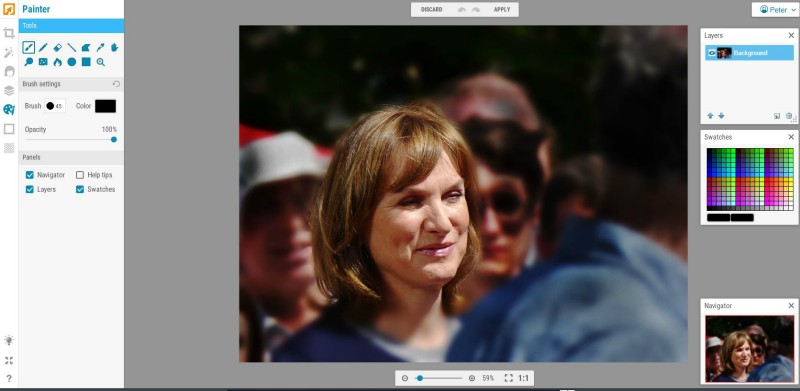Uncheck the Layers panel checkbox
Screen dimensions: 800x391
pos(30,189)
